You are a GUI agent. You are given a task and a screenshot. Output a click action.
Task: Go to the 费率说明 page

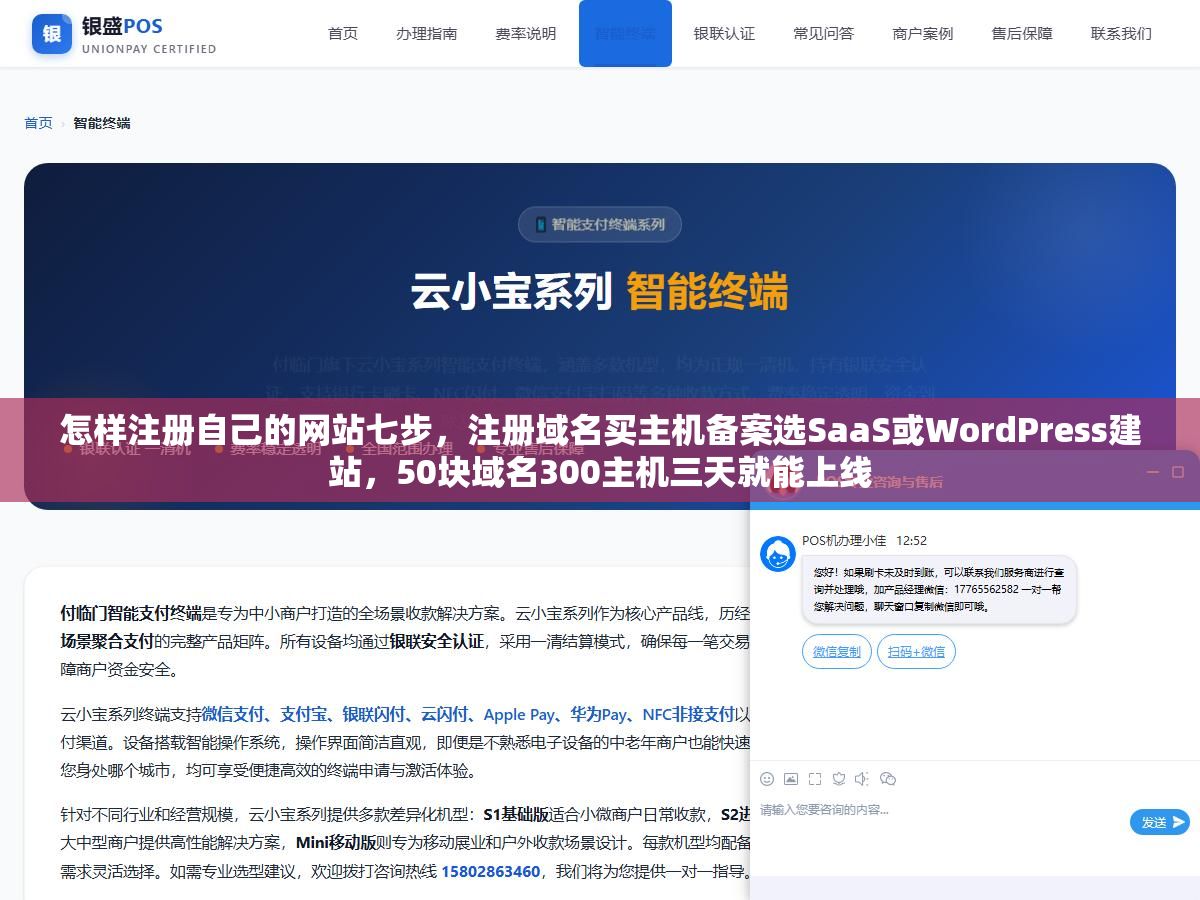pos(526,33)
